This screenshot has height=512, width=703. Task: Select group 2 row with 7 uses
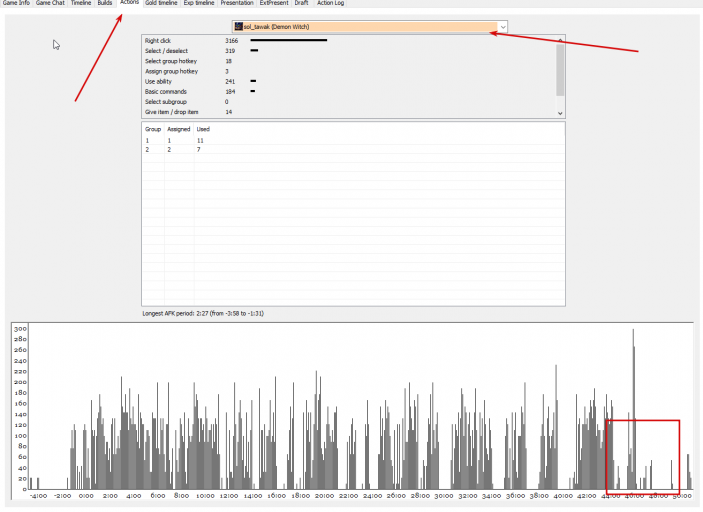pos(353,150)
